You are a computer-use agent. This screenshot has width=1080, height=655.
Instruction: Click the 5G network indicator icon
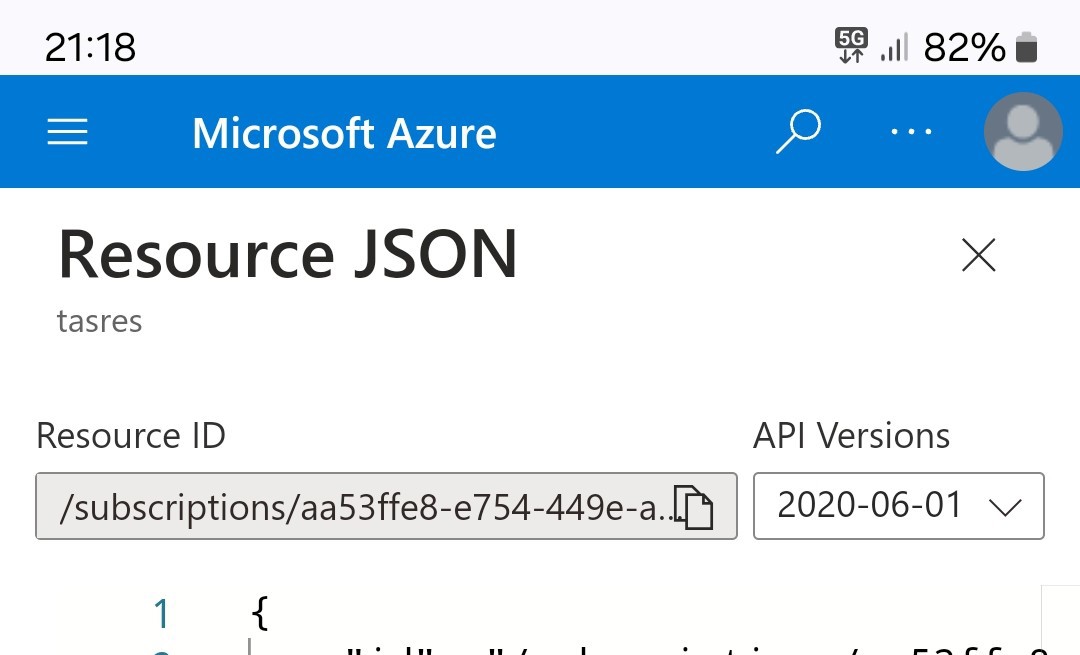click(851, 46)
